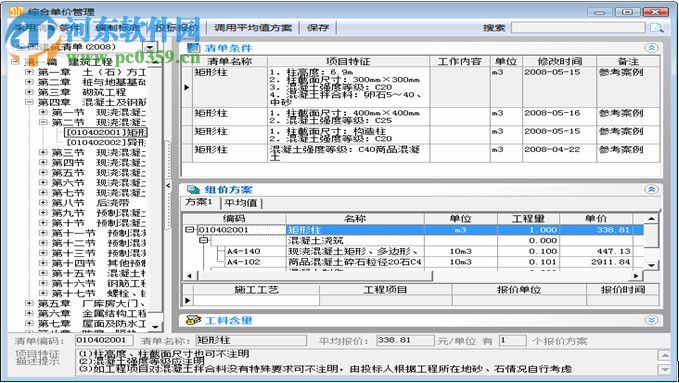
Task: Collapse the 第二节 现浇混凝土 node
Action: [43, 122]
